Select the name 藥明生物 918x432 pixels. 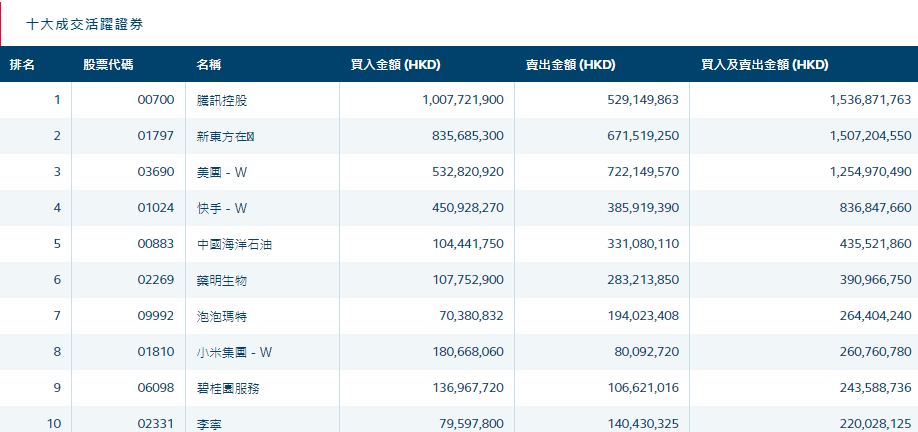(x=222, y=280)
